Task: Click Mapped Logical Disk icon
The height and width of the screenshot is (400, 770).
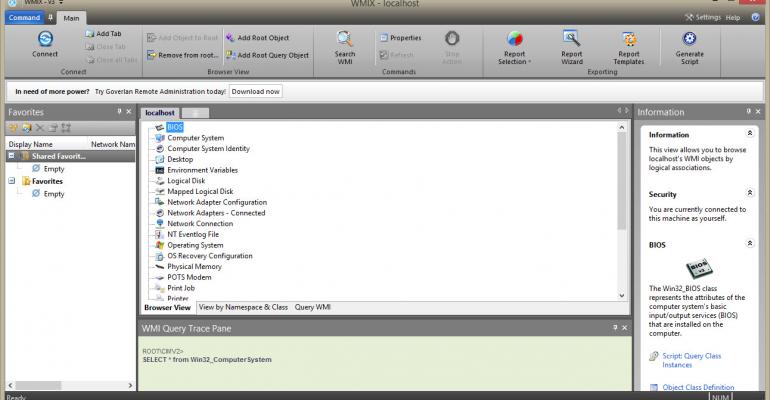Action: click(160, 191)
